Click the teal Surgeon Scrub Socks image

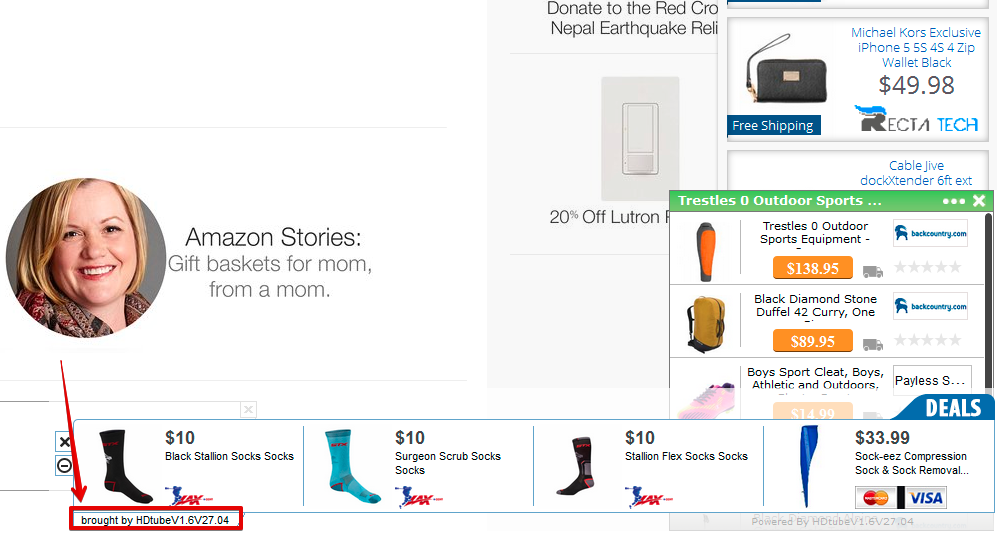tap(356, 465)
